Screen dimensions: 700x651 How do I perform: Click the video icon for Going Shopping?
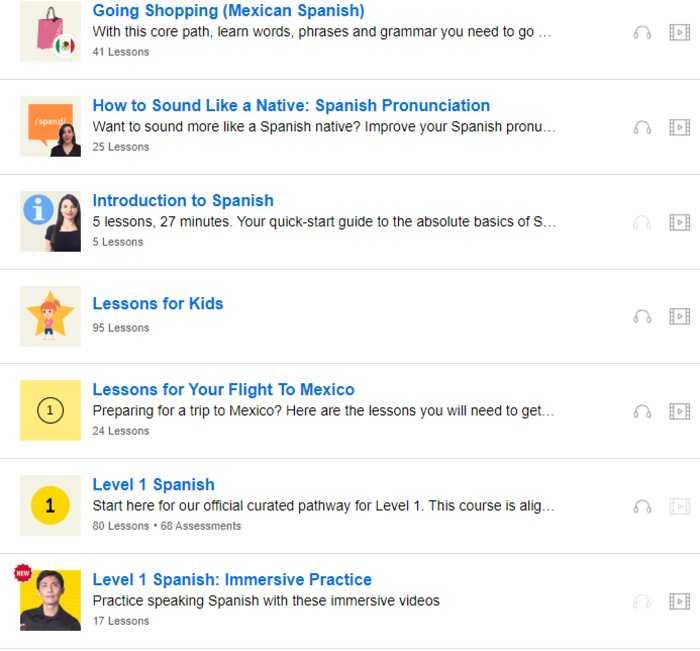click(x=679, y=33)
